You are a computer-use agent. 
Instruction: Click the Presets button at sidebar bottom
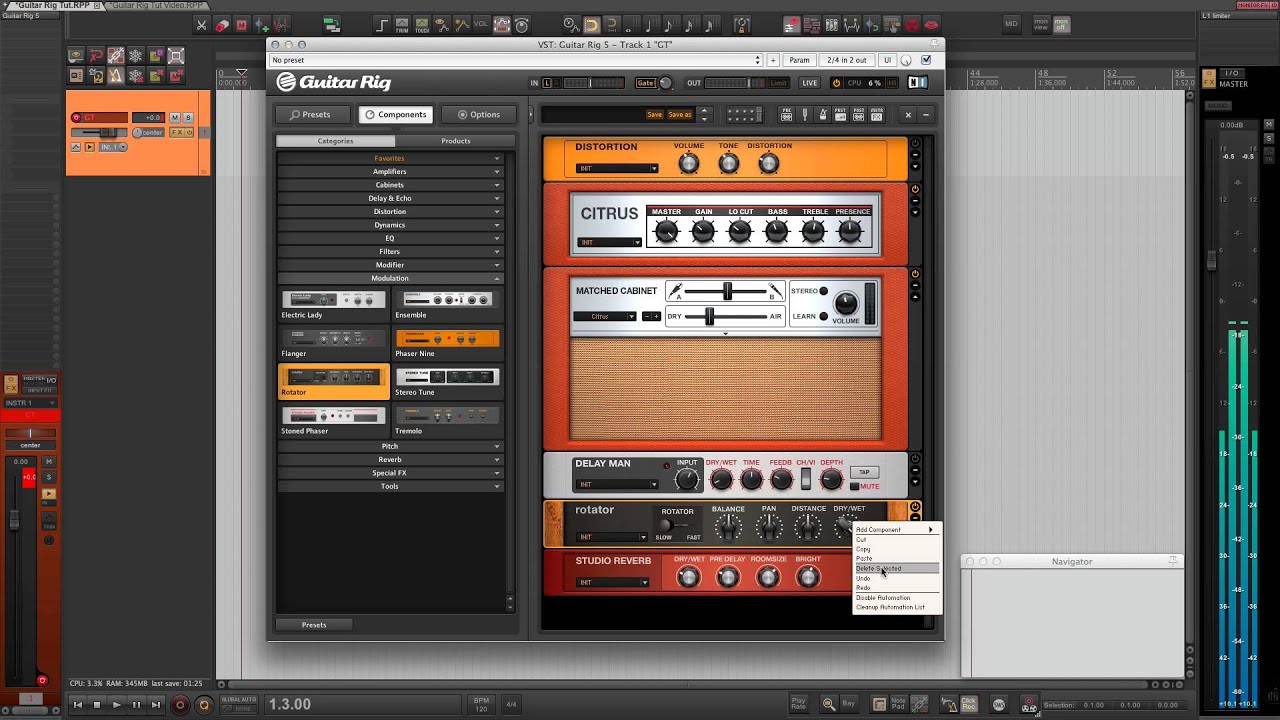[x=314, y=625]
